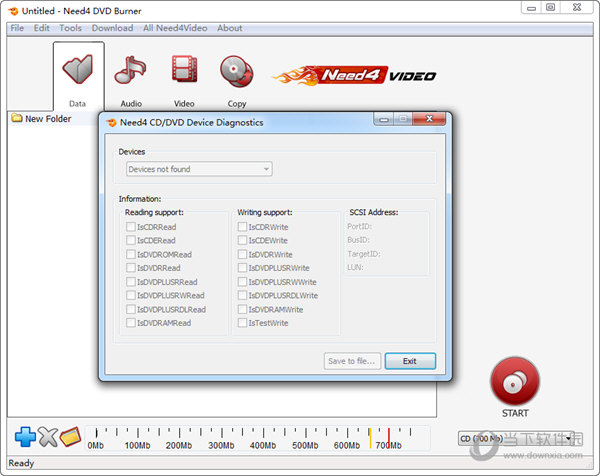Toggle the IsDVDPLUSRRead checkbox
The image size is (600, 476).
click(x=131, y=282)
